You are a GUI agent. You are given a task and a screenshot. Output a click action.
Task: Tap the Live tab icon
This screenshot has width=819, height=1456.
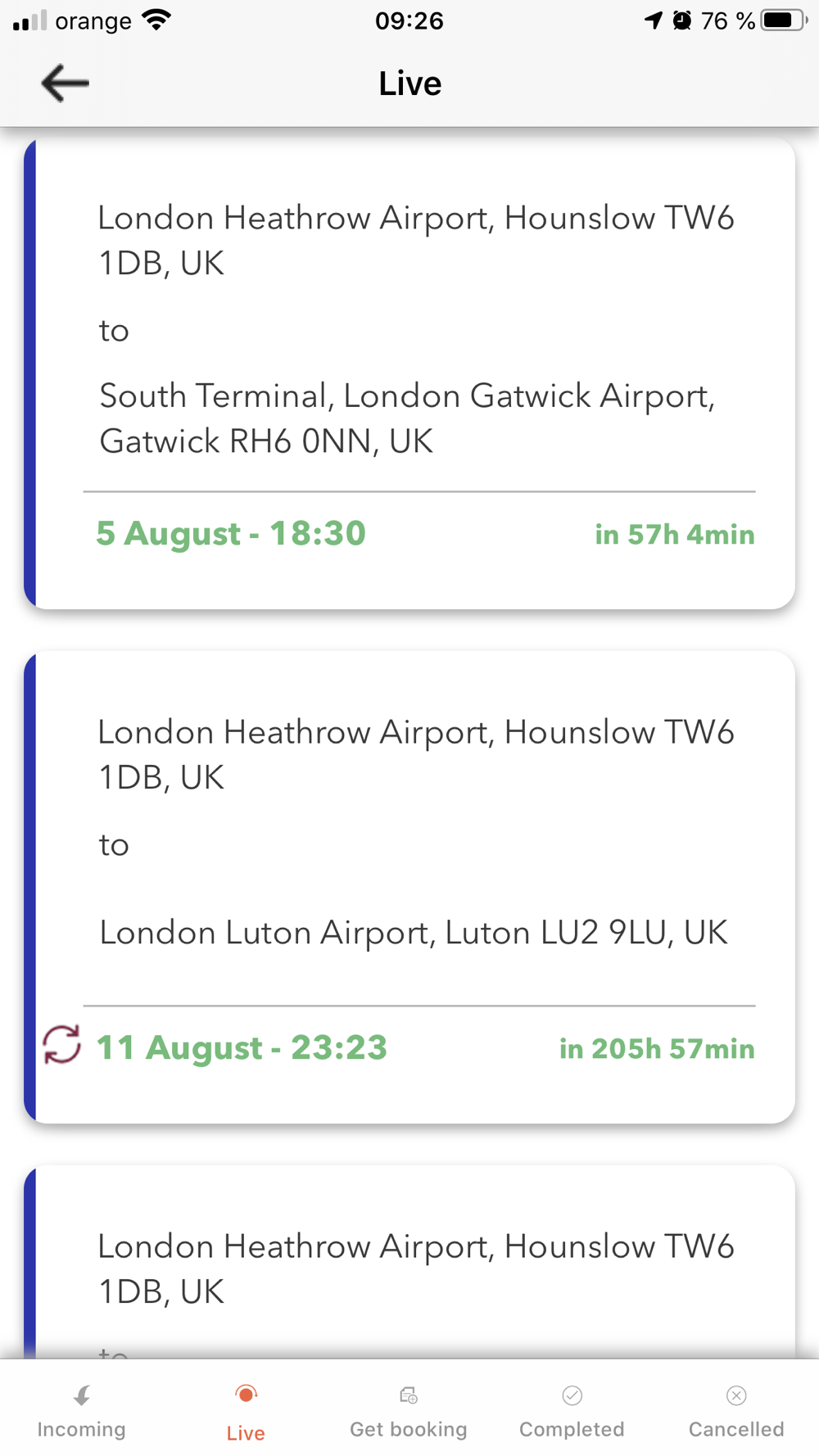[x=246, y=1394]
